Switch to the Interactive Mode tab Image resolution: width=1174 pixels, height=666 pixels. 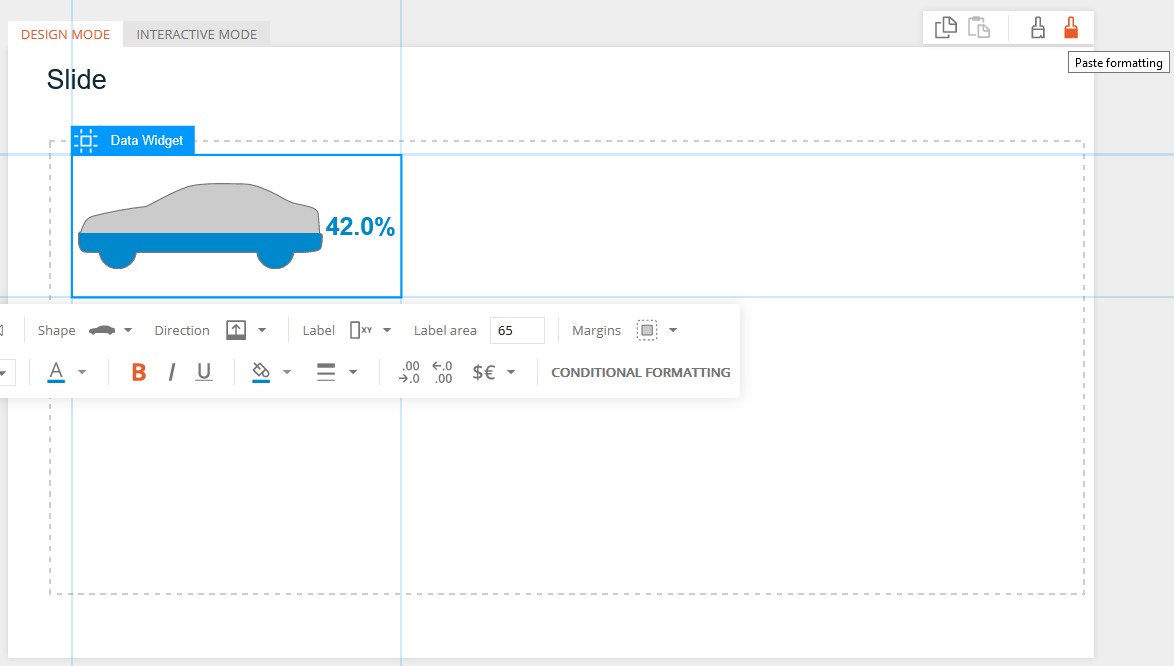pos(196,34)
